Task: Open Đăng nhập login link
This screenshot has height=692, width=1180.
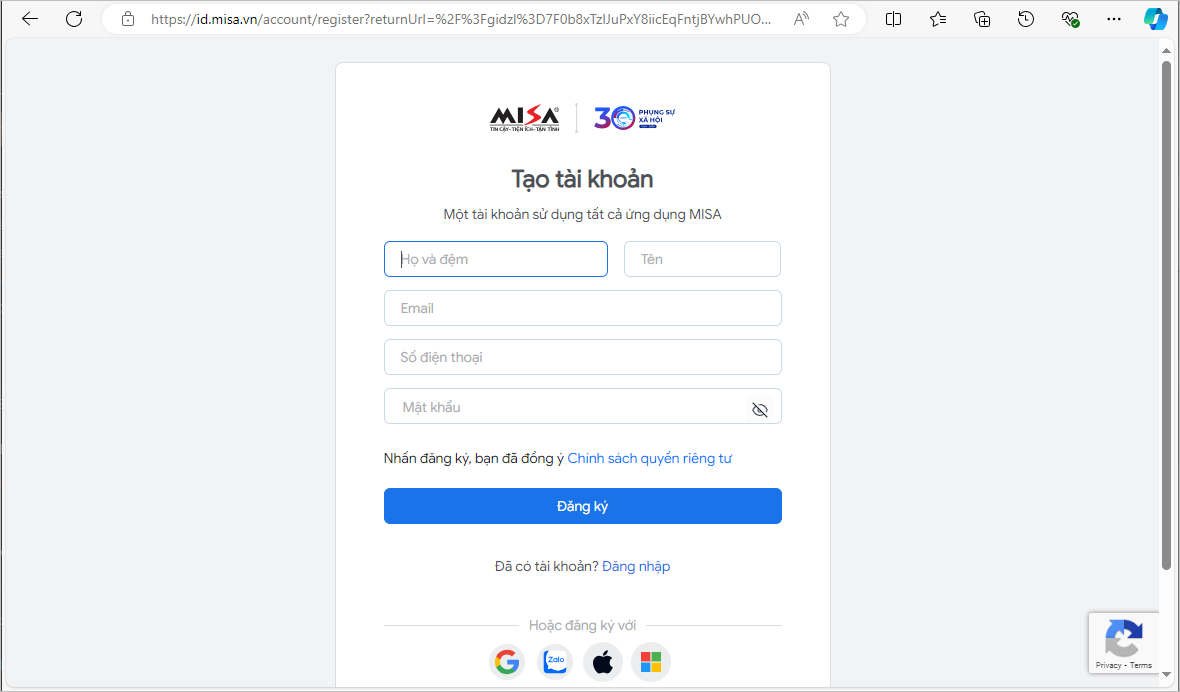Action: (636, 566)
